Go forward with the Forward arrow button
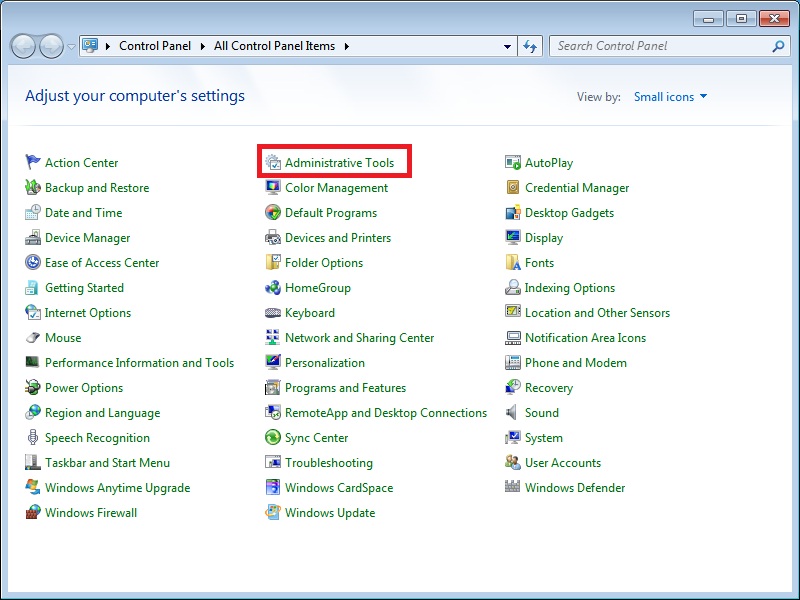The image size is (800, 600). [x=52, y=46]
